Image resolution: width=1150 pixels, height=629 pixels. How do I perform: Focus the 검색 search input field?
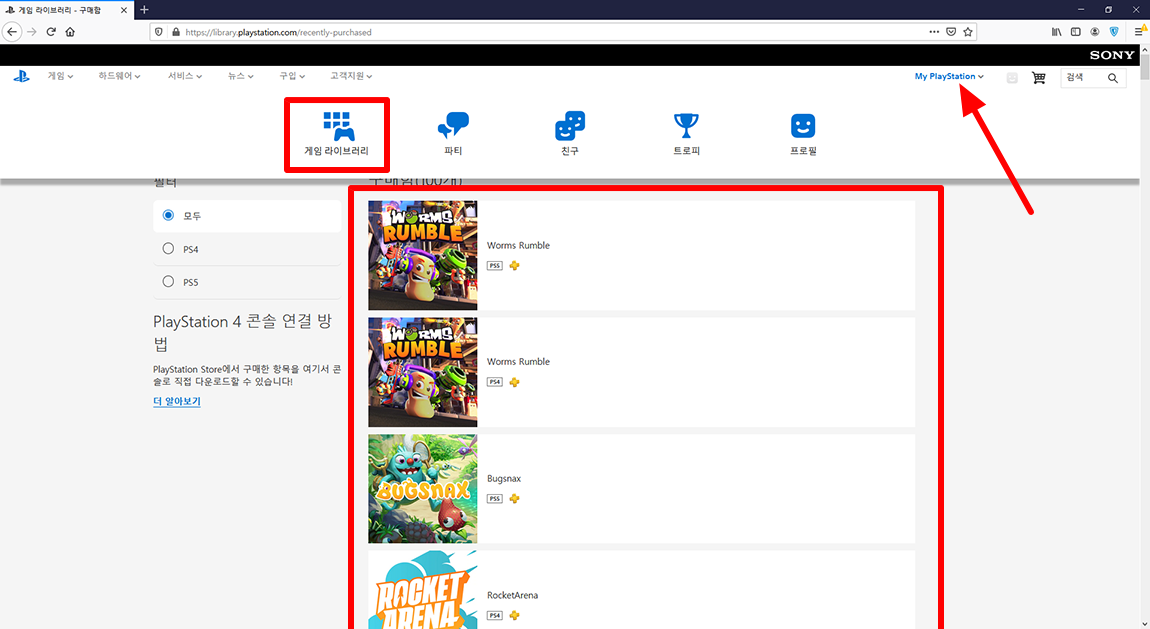[1083, 78]
